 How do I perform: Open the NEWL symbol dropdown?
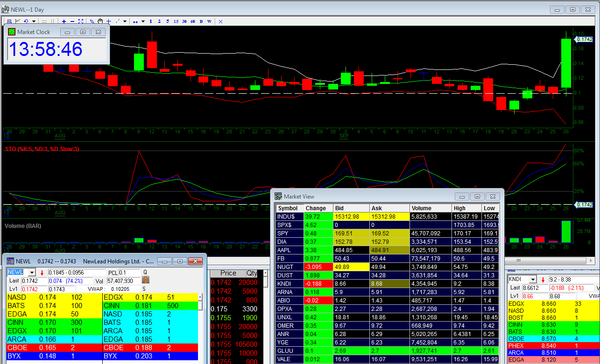point(32,273)
